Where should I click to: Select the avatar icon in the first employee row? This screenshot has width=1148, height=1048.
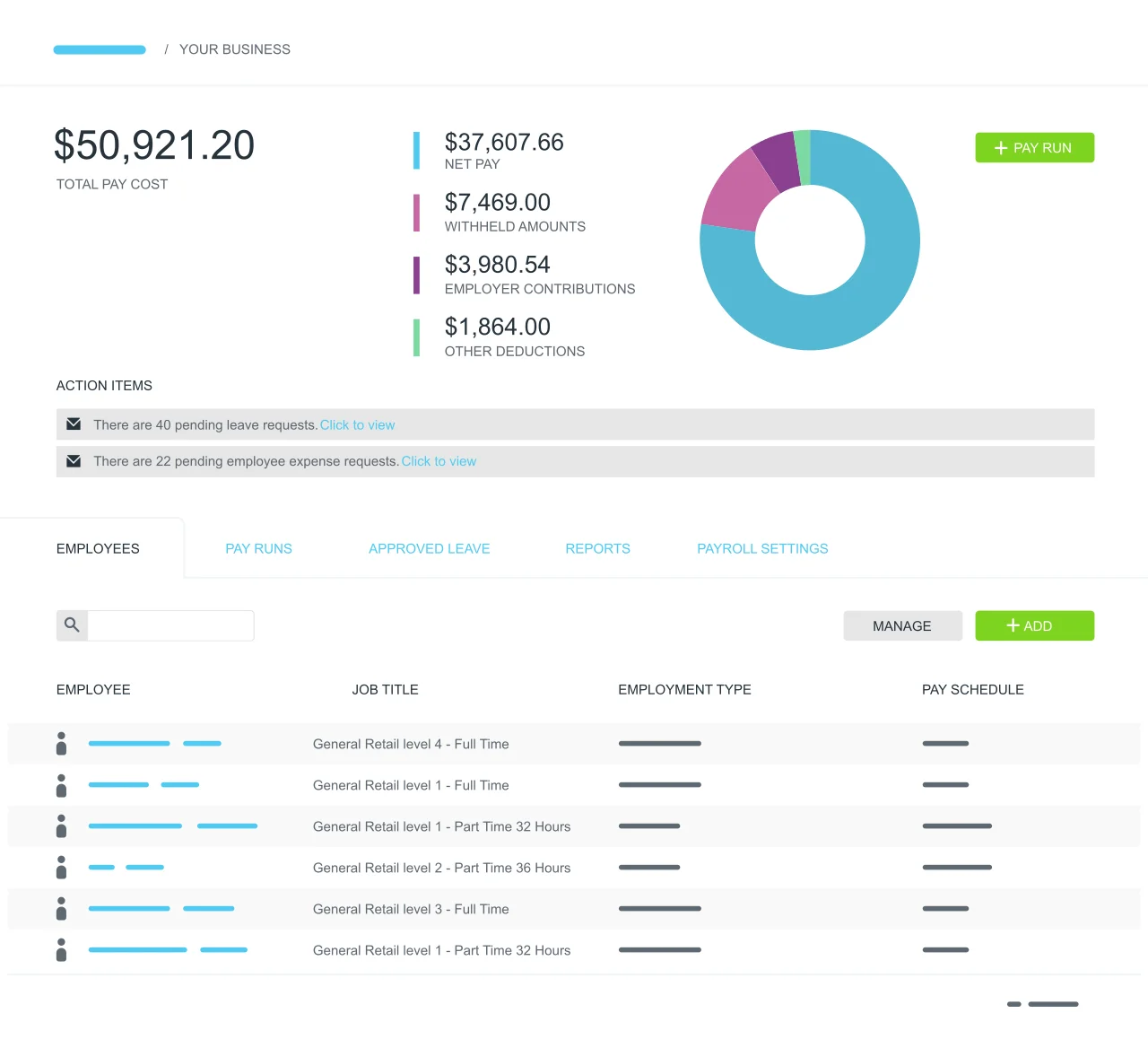[61, 743]
